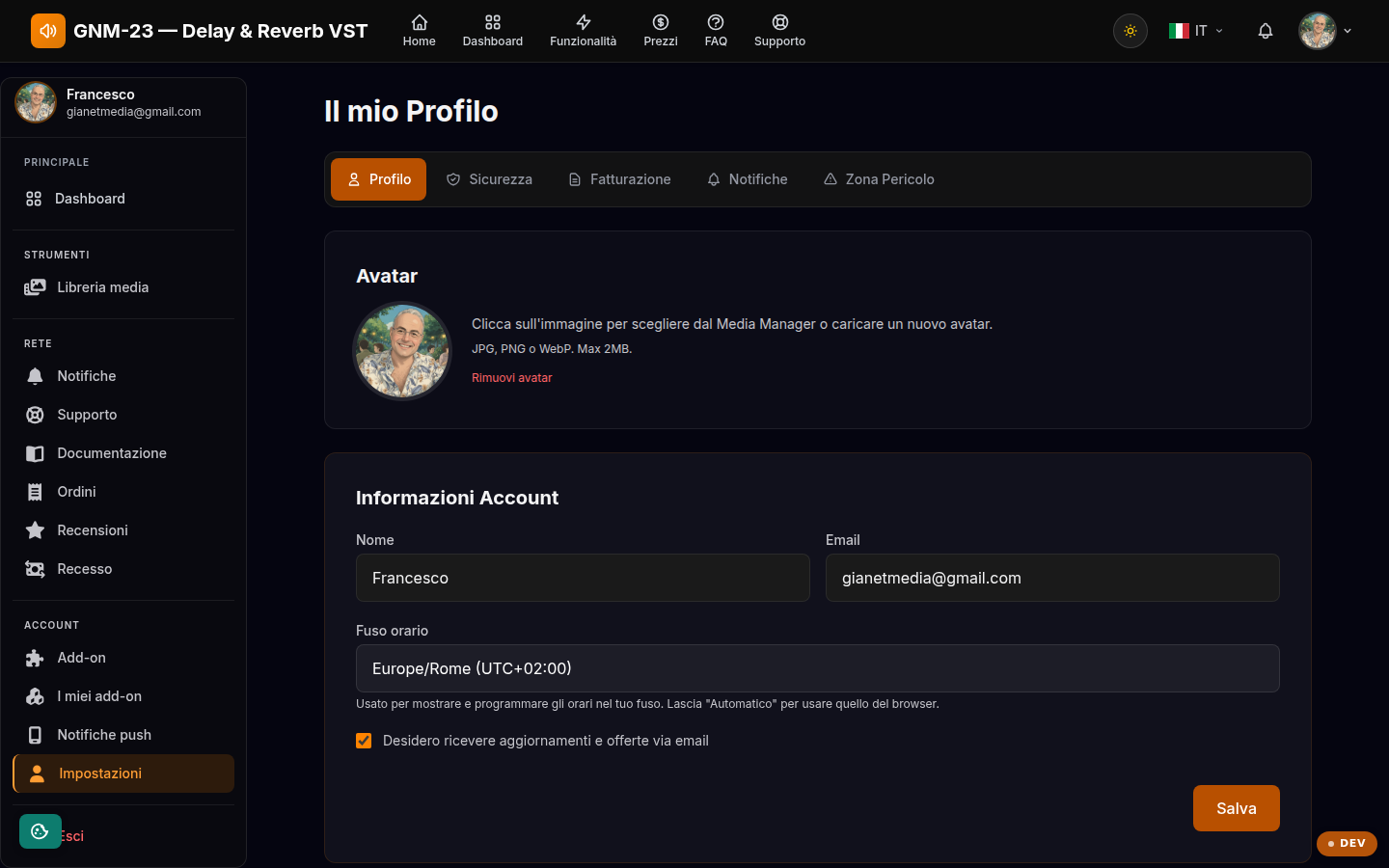The height and width of the screenshot is (868, 1389).
Task: Switch to the Profilo tab
Action: pos(378,179)
